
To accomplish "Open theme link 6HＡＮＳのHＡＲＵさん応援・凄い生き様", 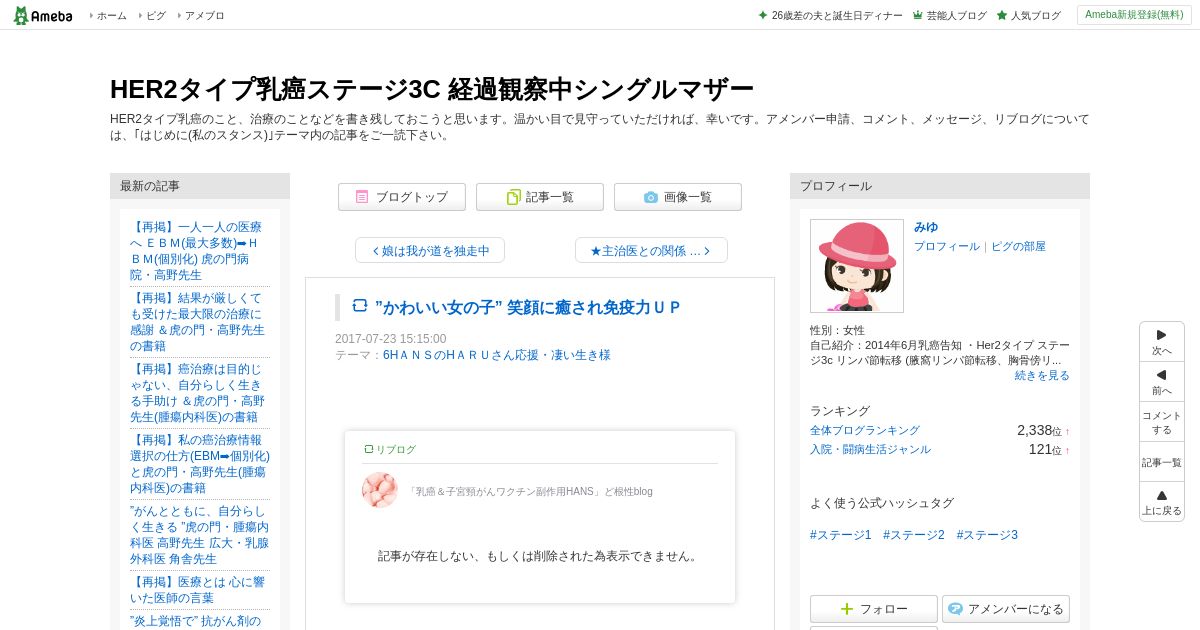I will [496, 355].
